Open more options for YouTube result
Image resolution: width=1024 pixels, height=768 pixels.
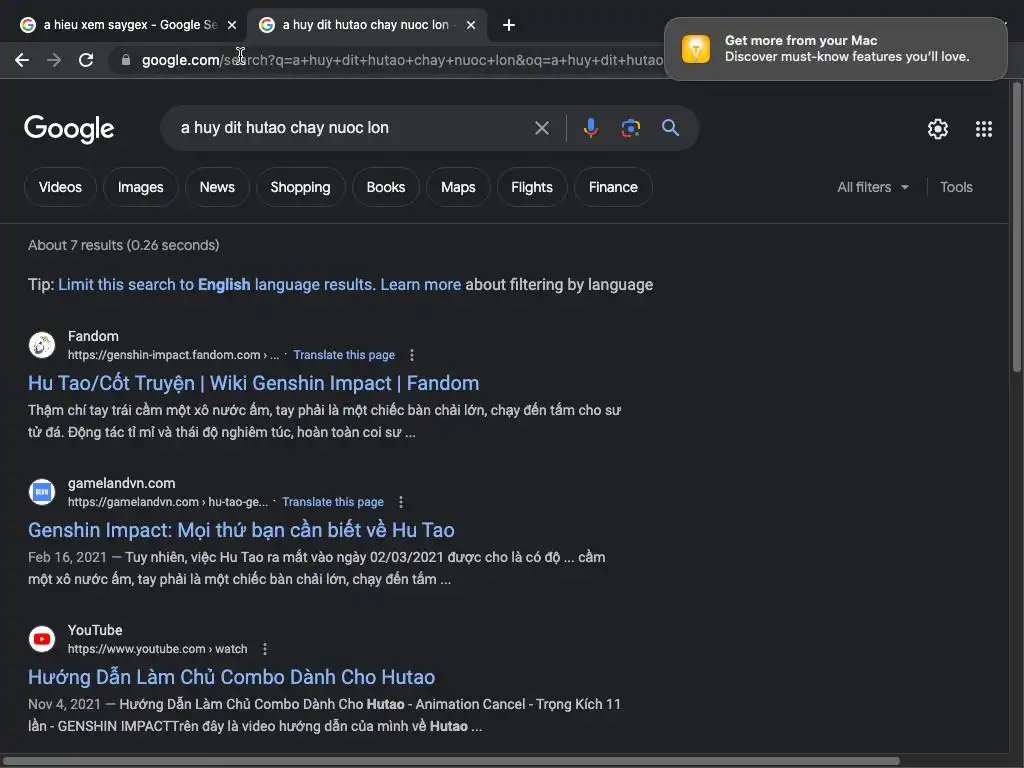264,649
